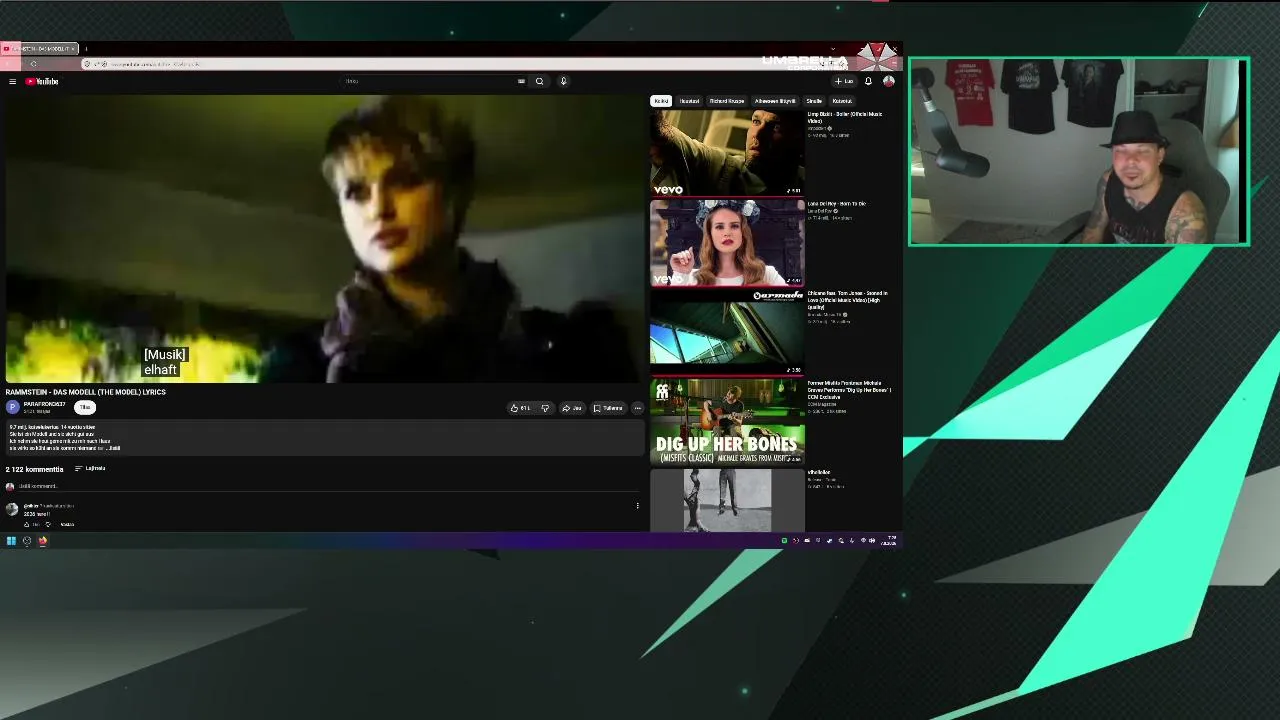Open the YouTube account avatar menu

[x=888, y=81]
